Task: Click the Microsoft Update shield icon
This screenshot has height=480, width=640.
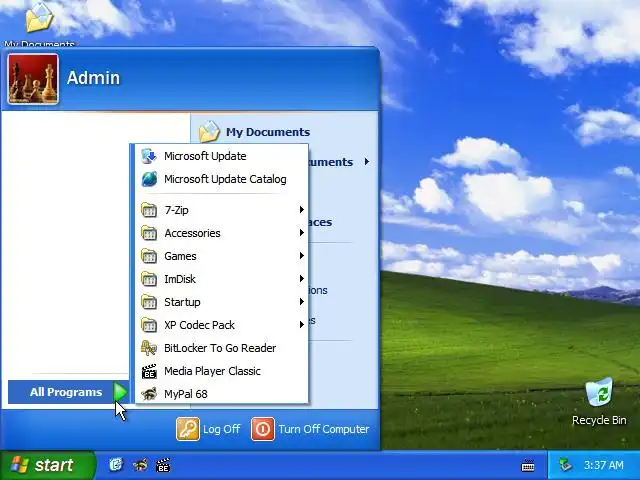Action: [149, 156]
